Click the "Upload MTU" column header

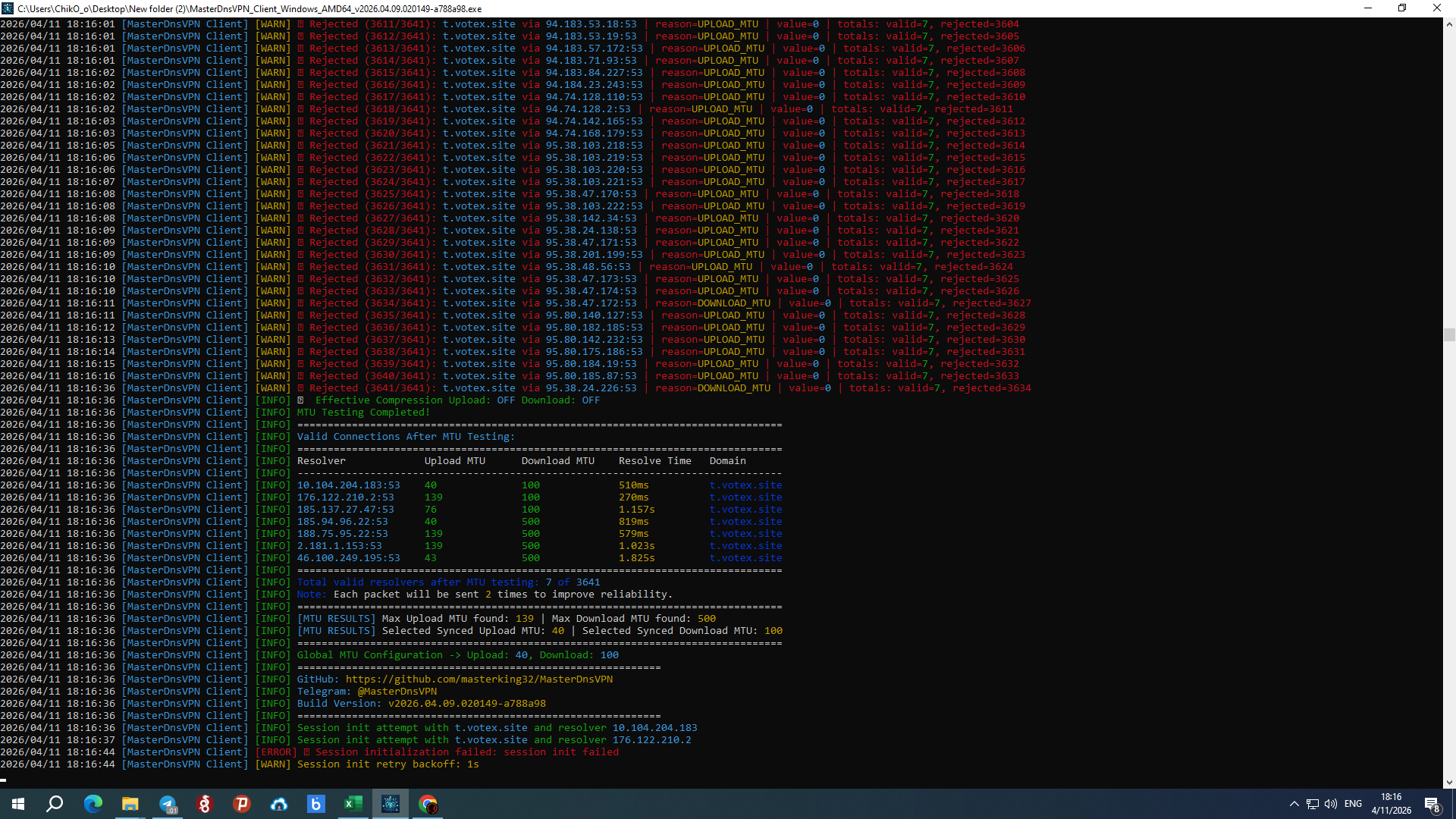tap(454, 461)
